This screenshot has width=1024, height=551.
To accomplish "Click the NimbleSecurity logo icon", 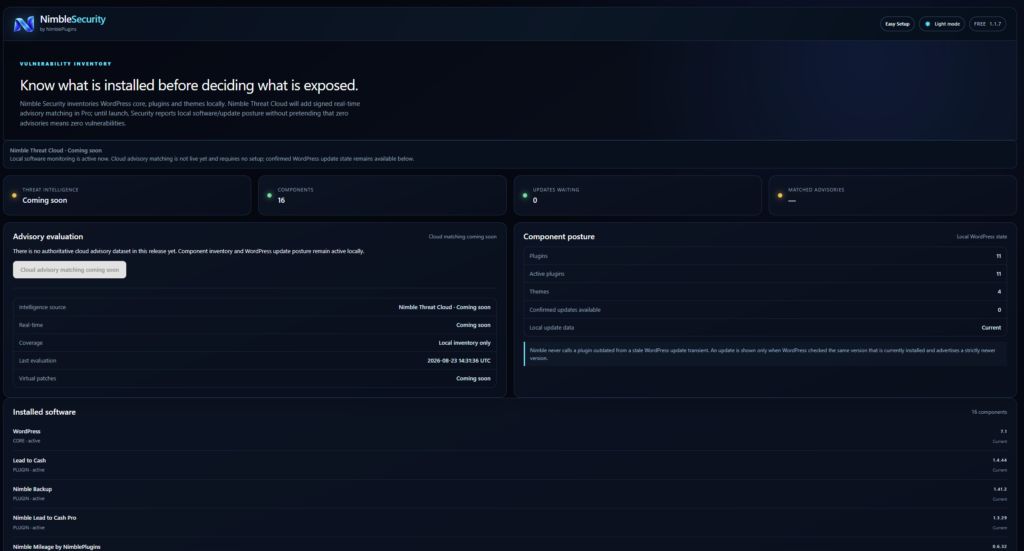I will [x=24, y=24].
